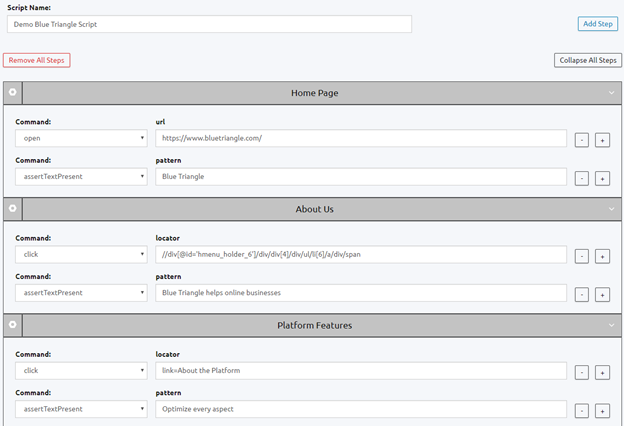The height and width of the screenshot is (426, 624).
Task: Open the assertTextPresent dropdown in About Us
Action: click(x=81, y=293)
